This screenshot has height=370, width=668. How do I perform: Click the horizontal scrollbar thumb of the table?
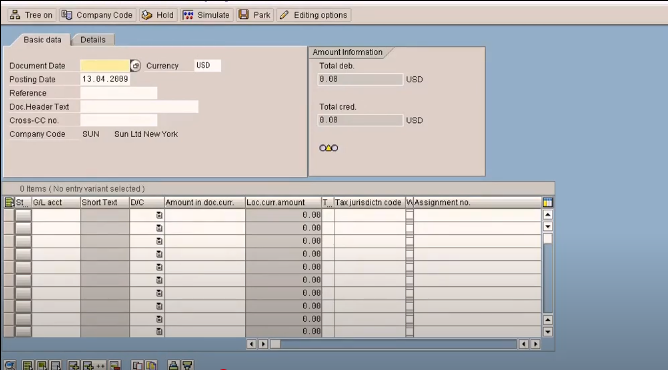click(276, 344)
